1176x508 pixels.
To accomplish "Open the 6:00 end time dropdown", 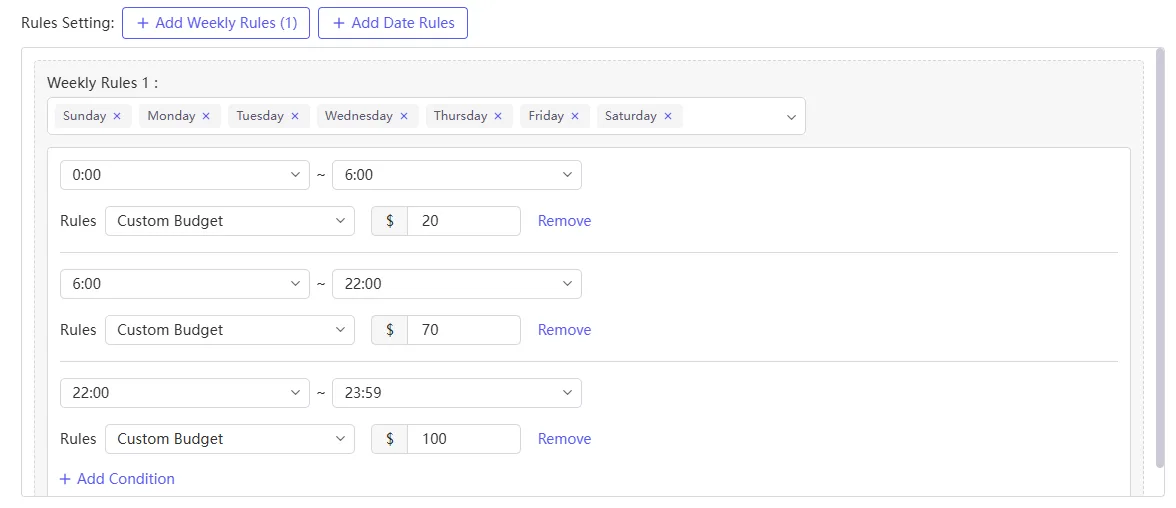I will pos(457,175).
